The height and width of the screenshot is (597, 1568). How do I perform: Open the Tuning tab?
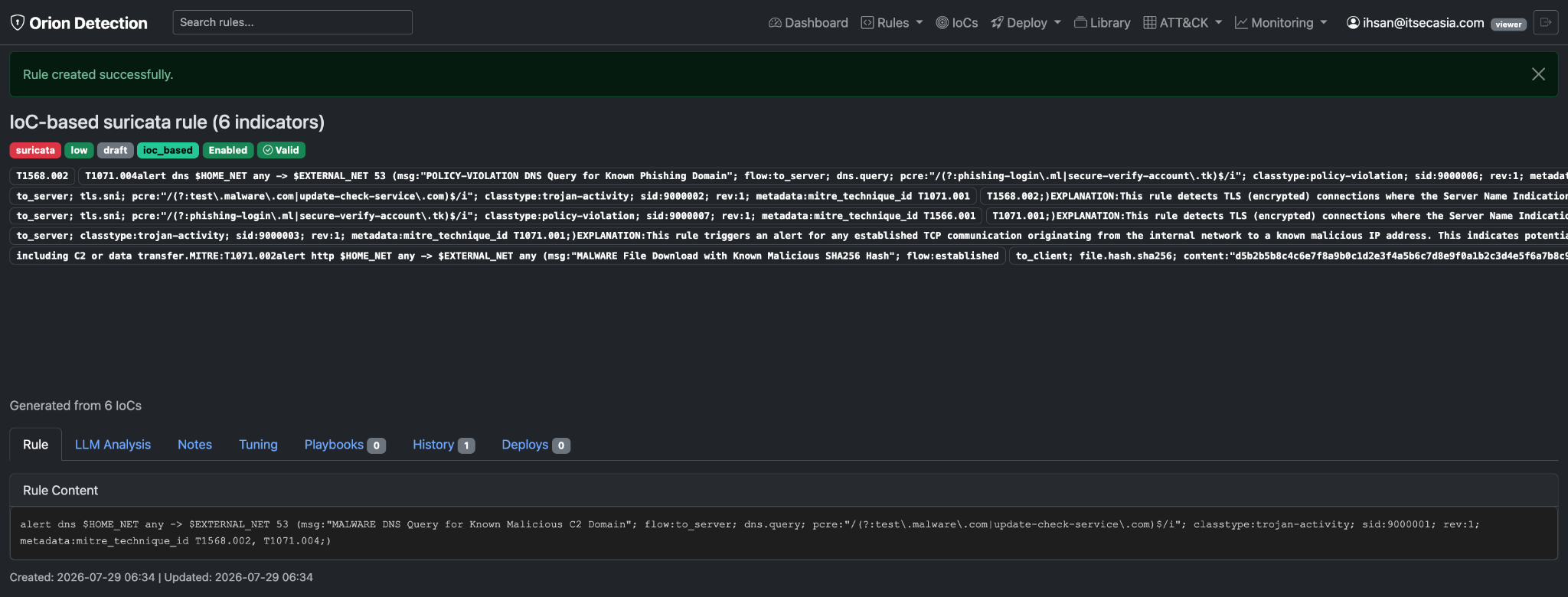tap(258, 445)
